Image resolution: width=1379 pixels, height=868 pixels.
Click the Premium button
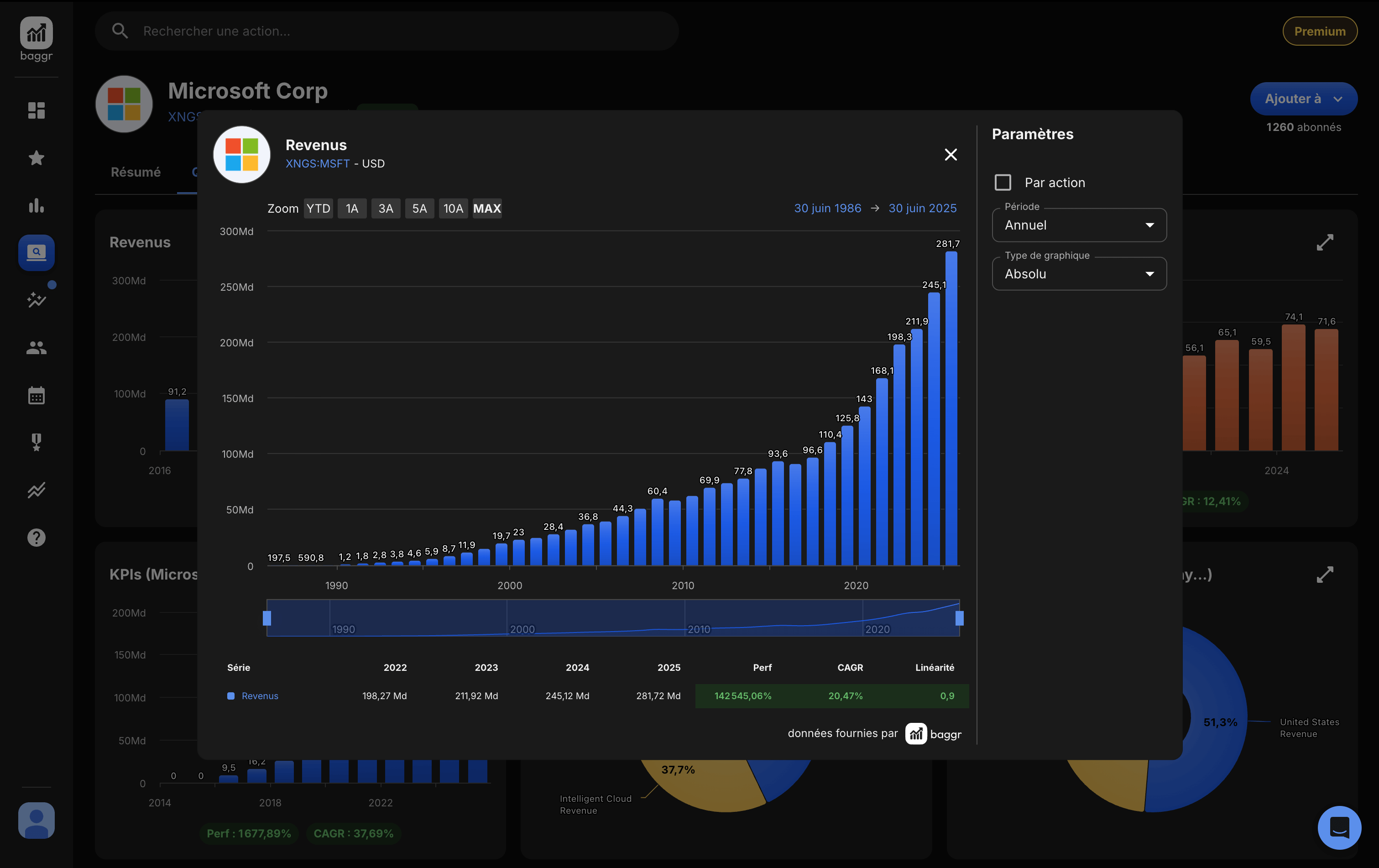pyautogui.click(x=1319, y=31)
